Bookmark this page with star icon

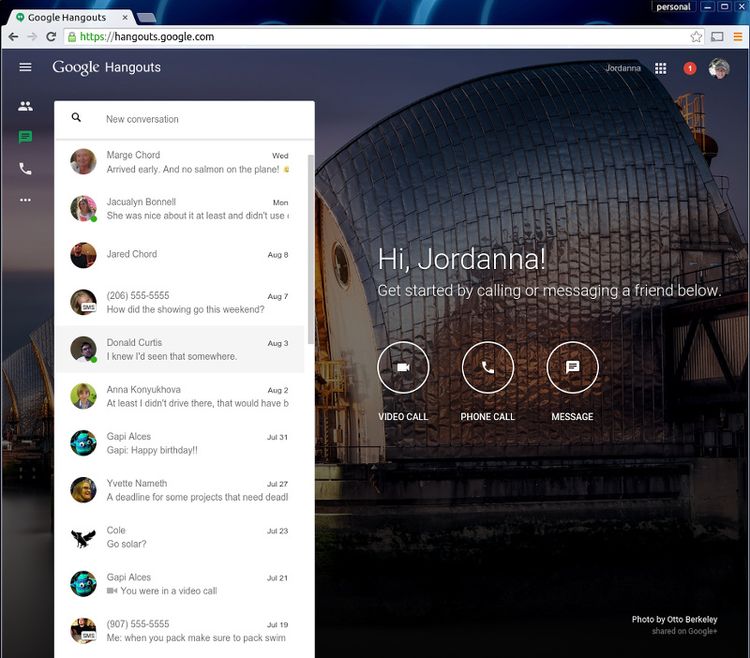(x=696, y=37)
